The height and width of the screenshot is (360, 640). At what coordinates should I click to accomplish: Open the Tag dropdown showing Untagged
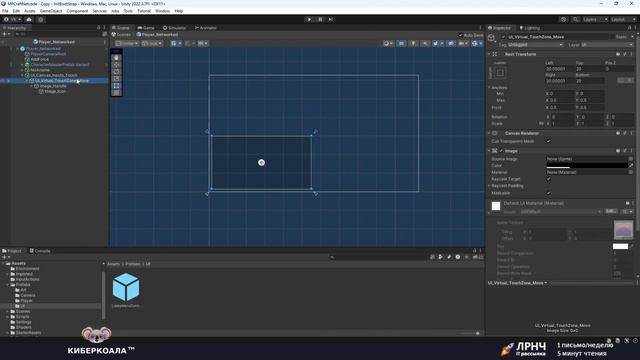tap(536, 44)
